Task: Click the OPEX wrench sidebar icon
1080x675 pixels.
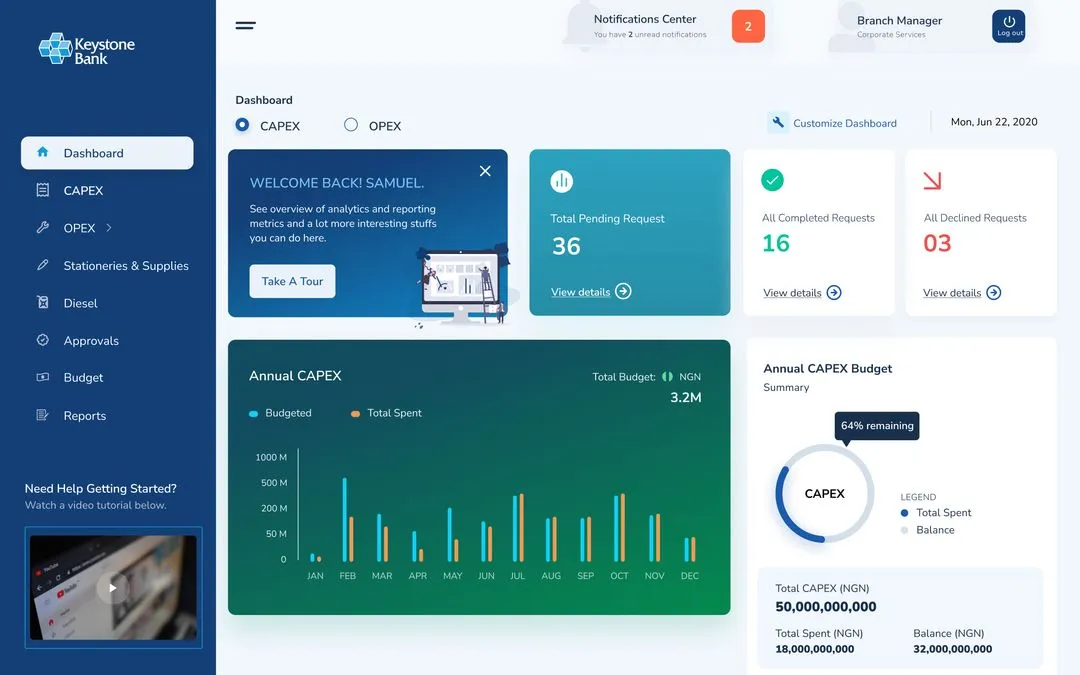Action: (x=43, y=227)
